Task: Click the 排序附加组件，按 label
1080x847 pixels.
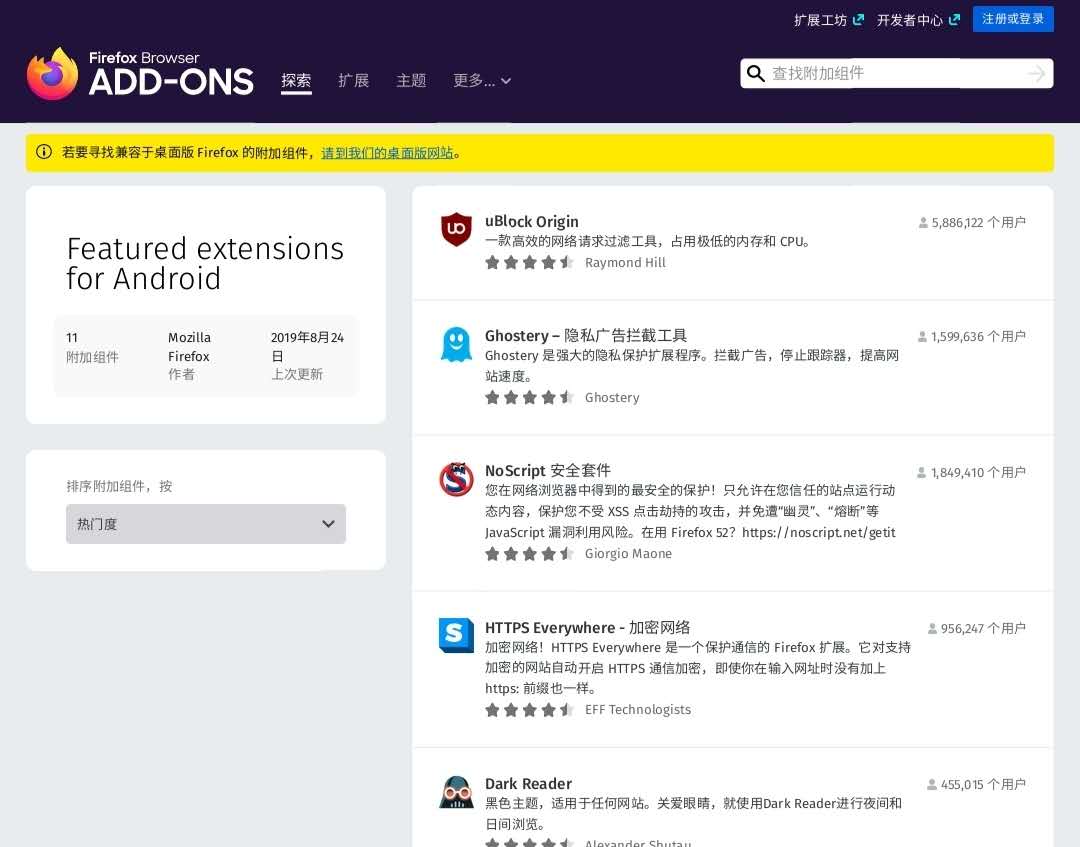Action: [x=119, y=486]
